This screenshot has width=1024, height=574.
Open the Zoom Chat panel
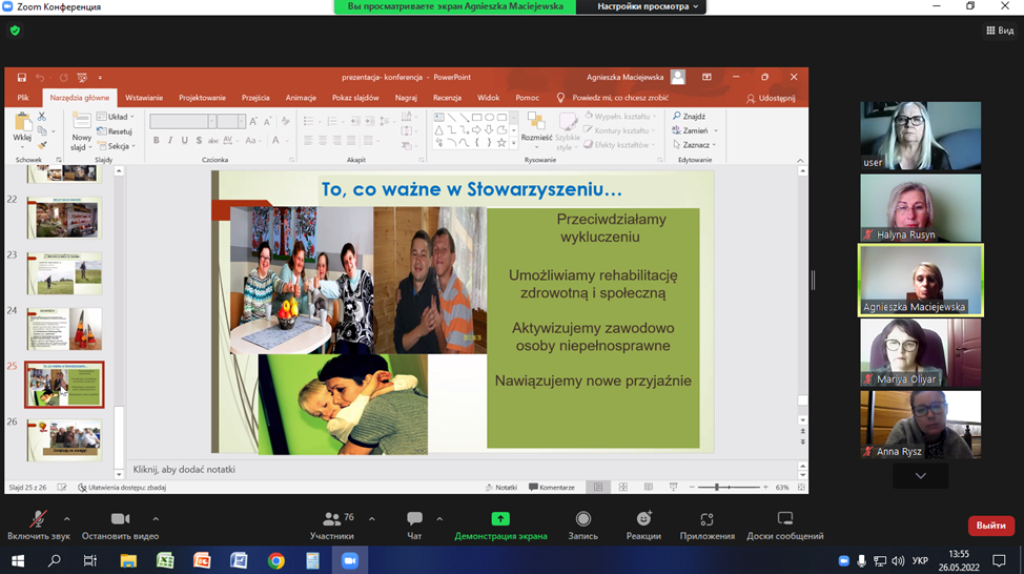coord(414,519)
